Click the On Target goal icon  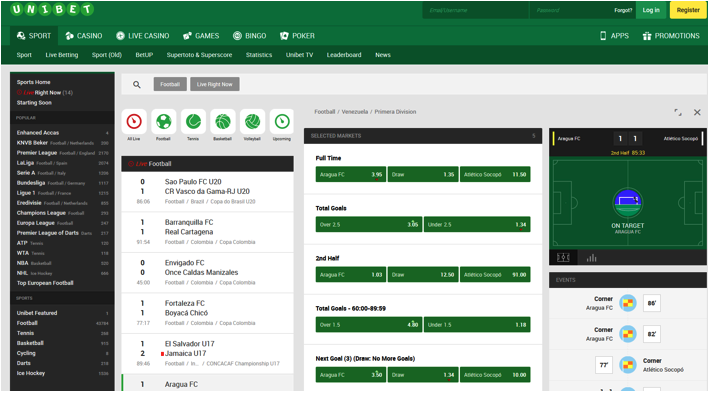pos(628,202)
